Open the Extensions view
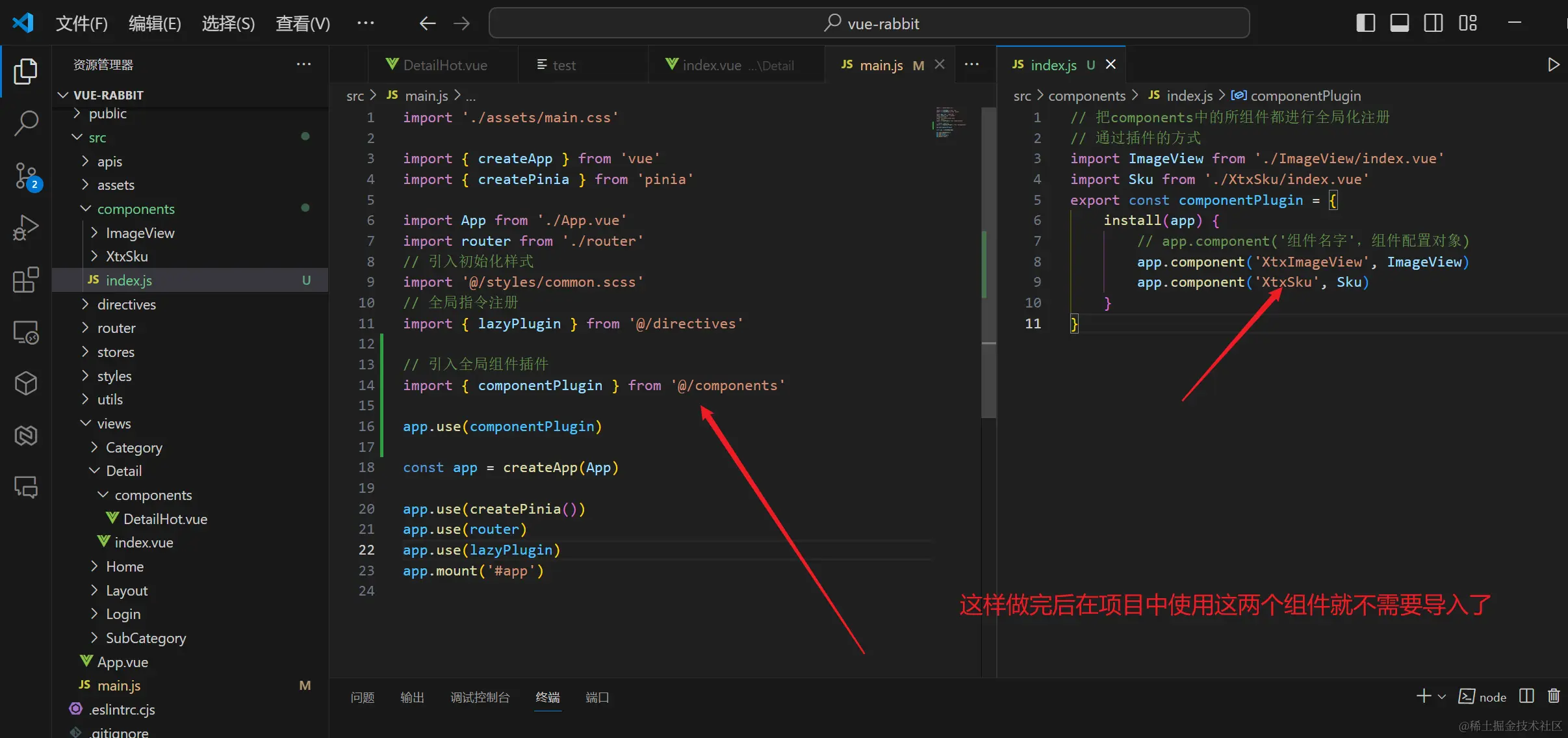The height and width of the screenshot is (738, 1568). (26, 280)
